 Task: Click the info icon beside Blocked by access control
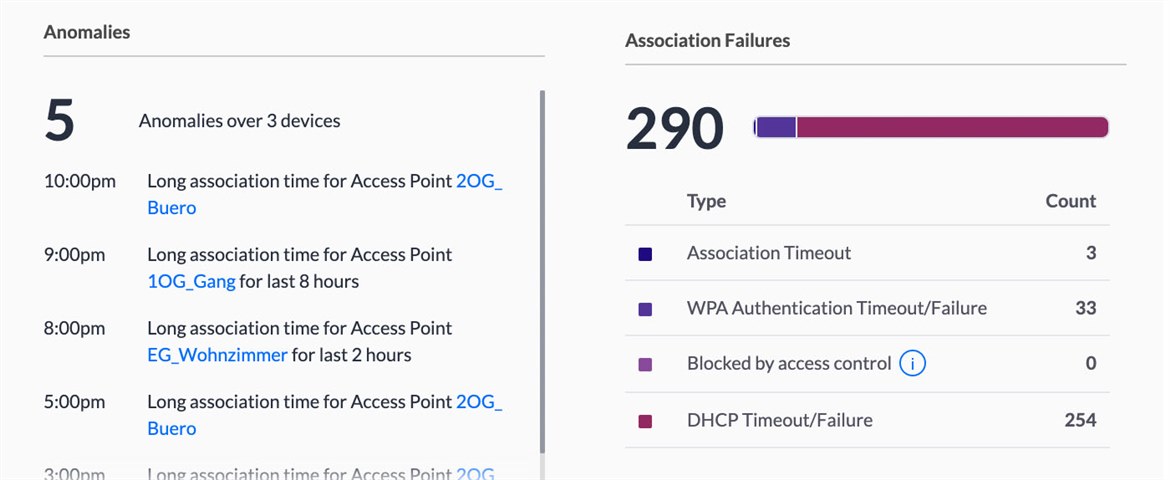click(912, 364)
